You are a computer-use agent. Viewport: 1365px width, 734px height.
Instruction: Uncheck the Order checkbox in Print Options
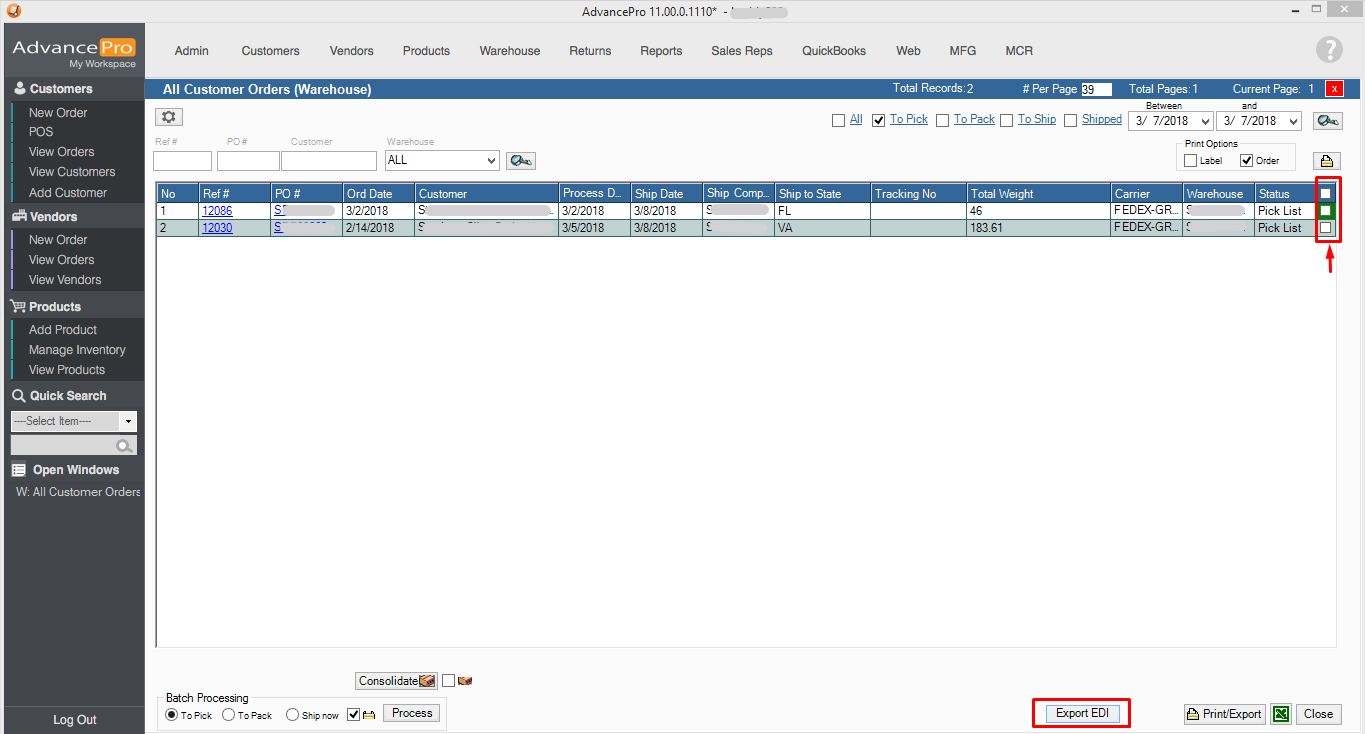tap(1246, 160)
